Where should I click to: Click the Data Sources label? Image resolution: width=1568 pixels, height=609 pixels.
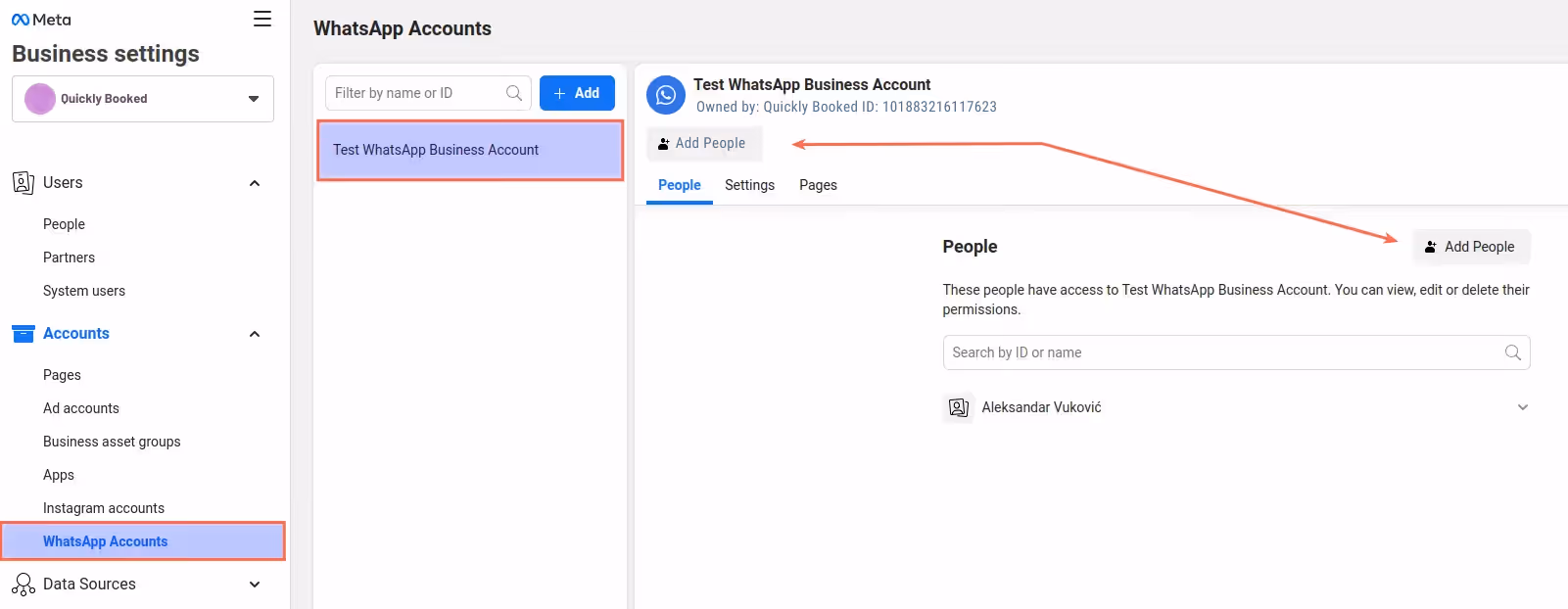click(89, 585)
